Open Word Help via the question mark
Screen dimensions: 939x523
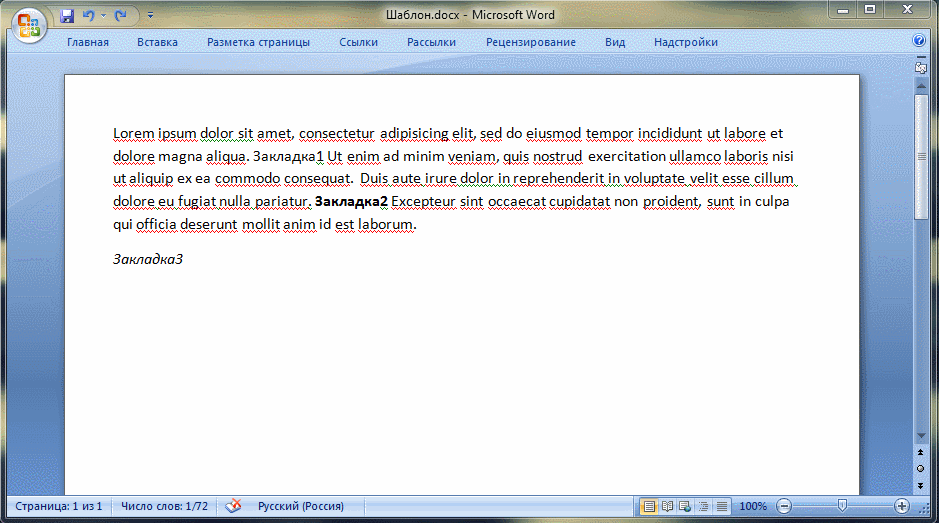click(919, 42)
